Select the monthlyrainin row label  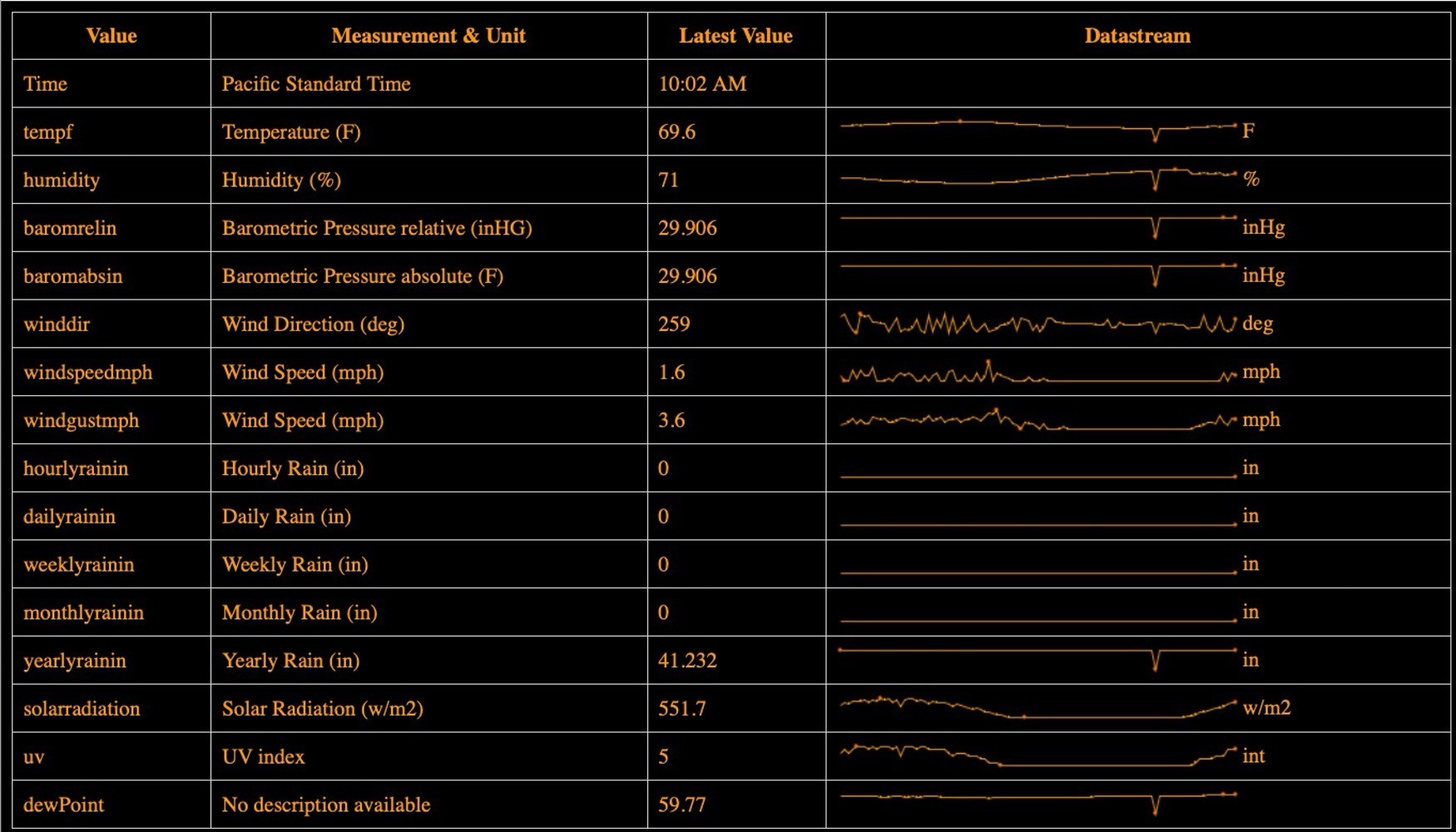pyautogui.click(x=83, y=614)
